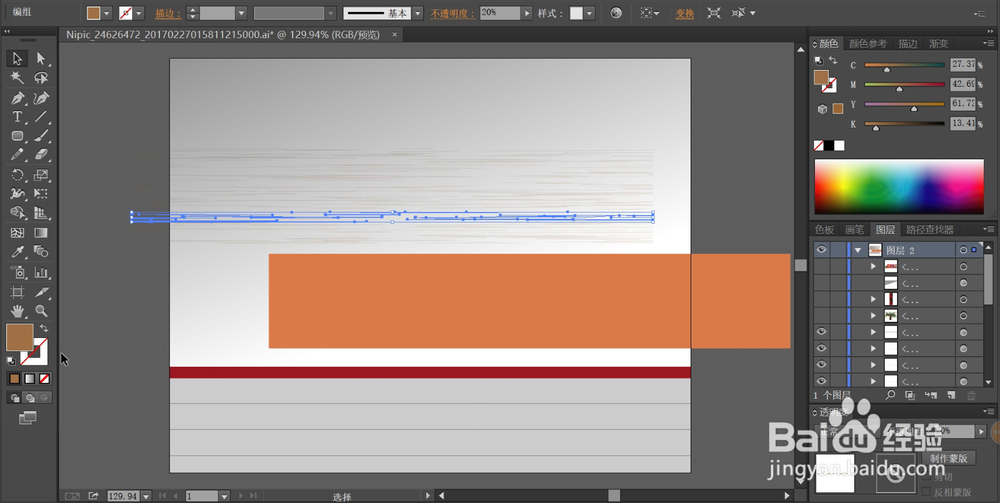Choose the Scale tool
This screenshot has width=1000, height=503.
(x=41, y=175)
